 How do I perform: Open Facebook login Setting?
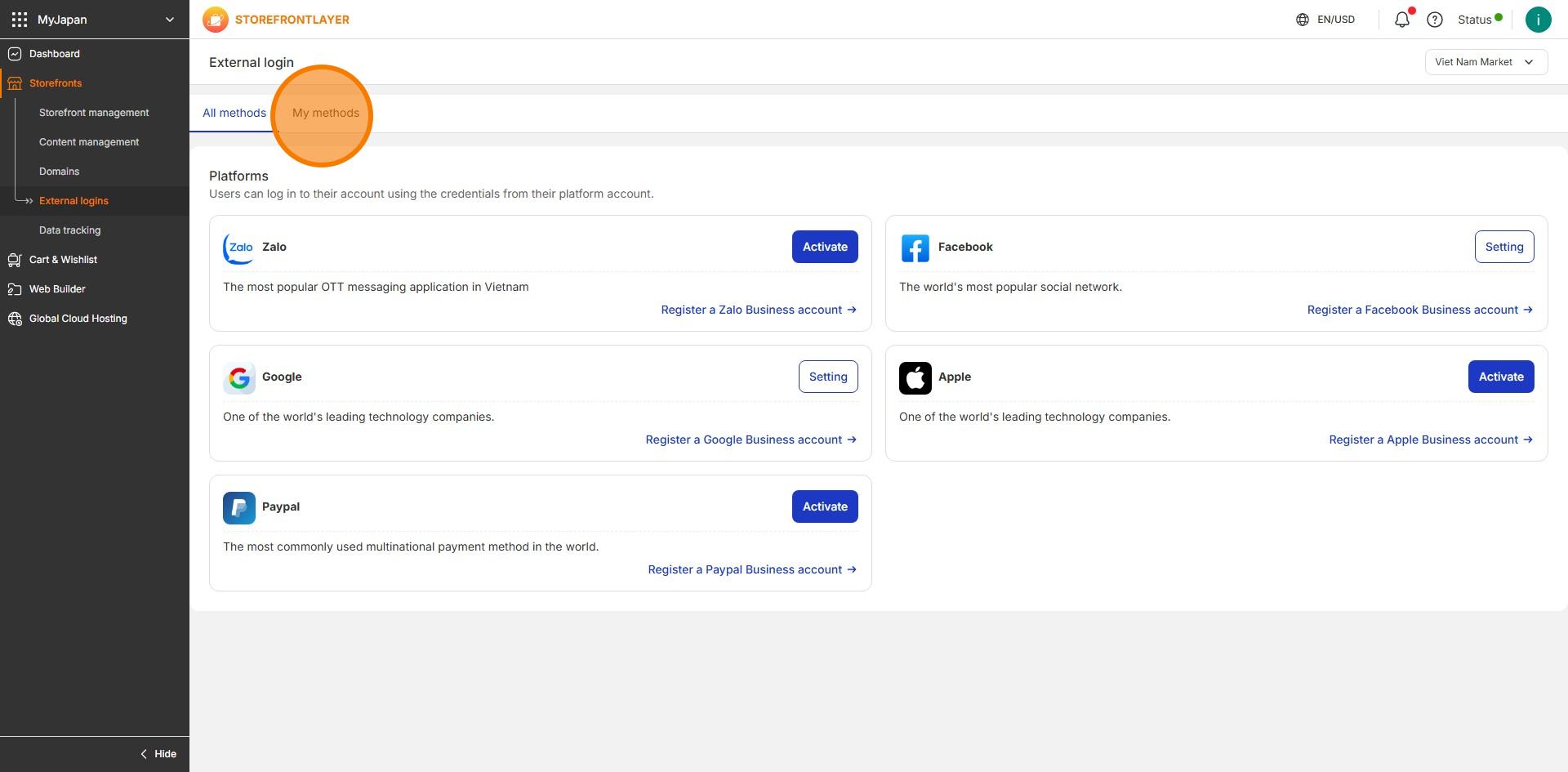click(1504, 247)
